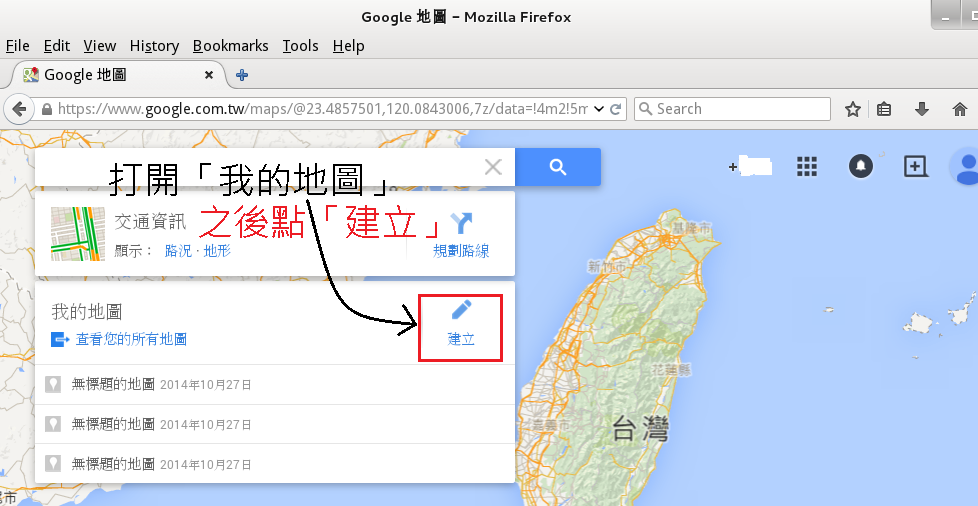Open the Google account avatar
Screen dimensions: 978x506
point(966,166)
